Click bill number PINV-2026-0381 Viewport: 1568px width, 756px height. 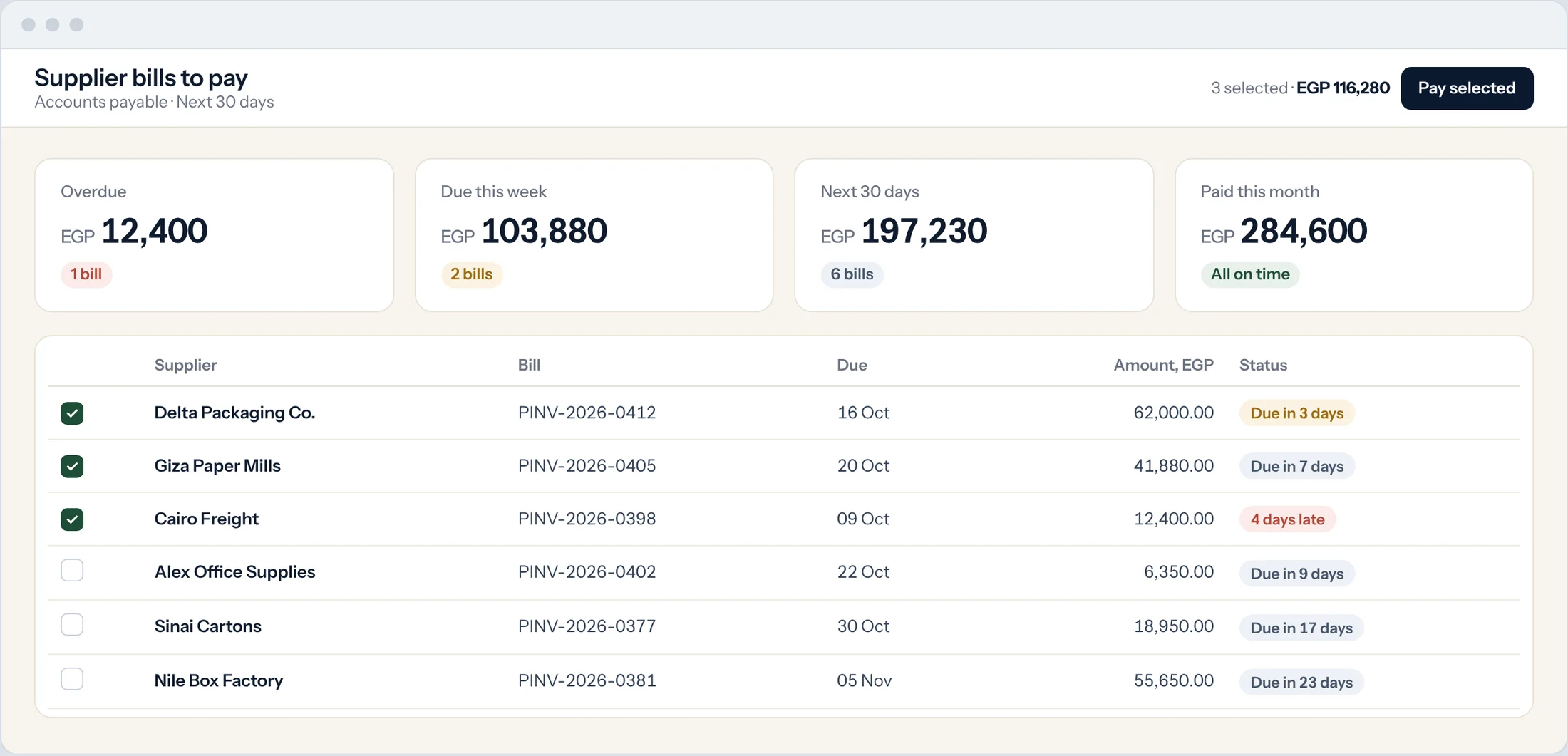pyautogui.click(x=587, y=680)
